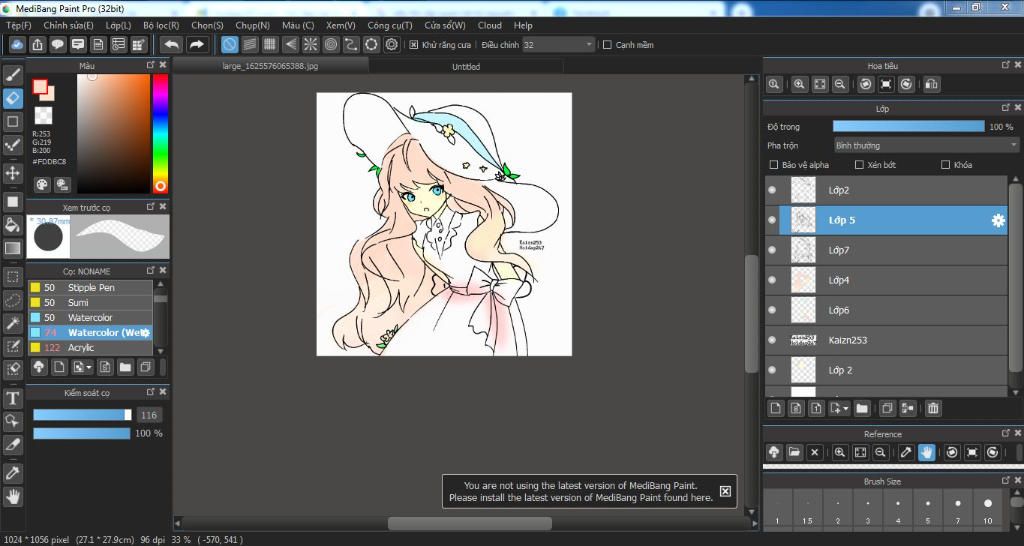This screenshot has height=546, width=1024.
Task: Open an image in Reference panel
Action: pos(794,452)
